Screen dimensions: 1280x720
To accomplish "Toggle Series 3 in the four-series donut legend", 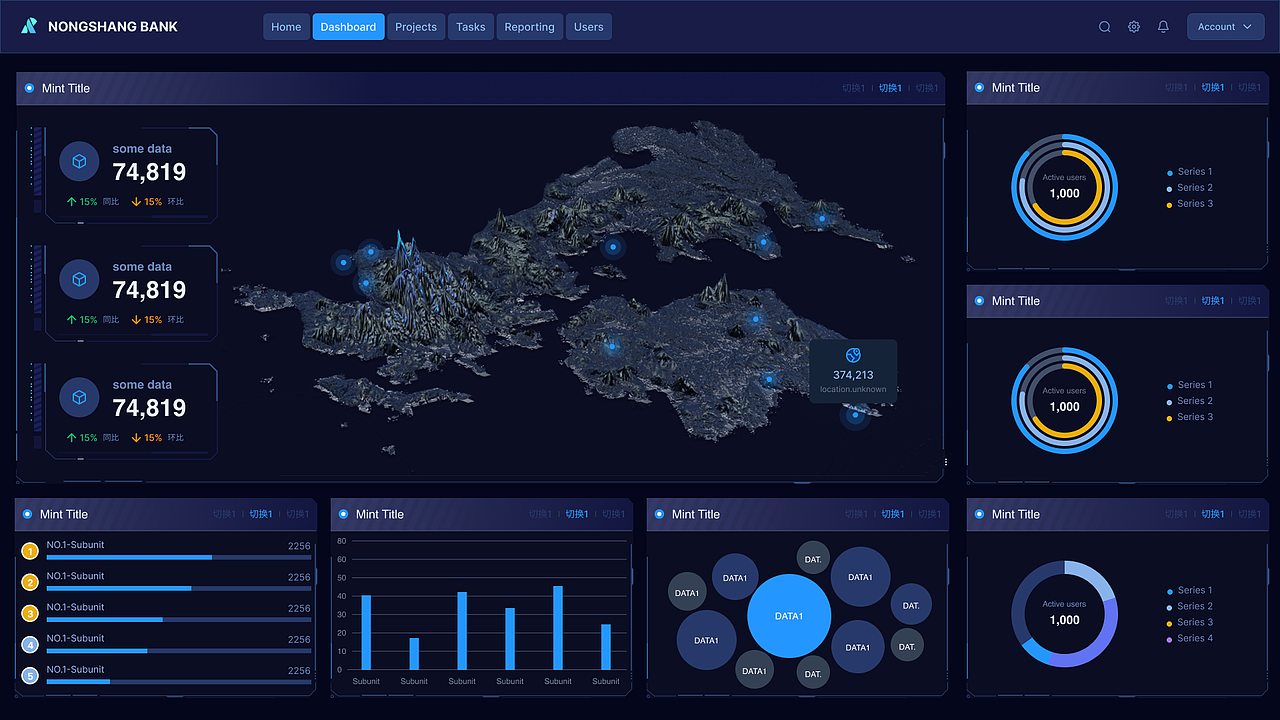I will click(x=1189, y=622).
